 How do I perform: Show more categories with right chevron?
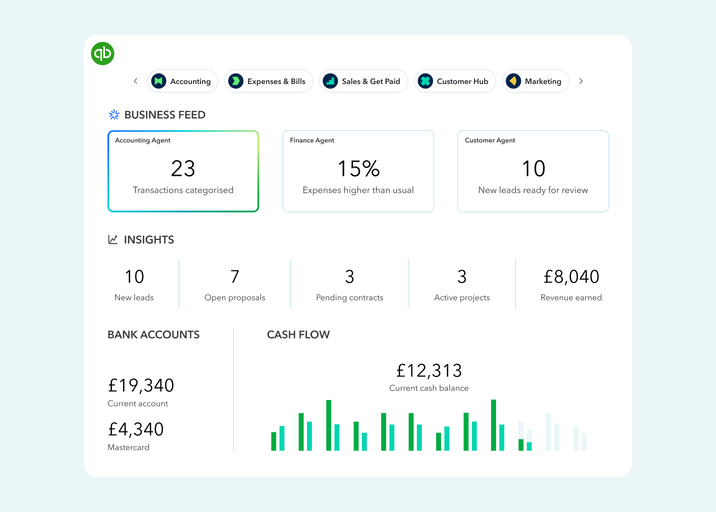point(581,81)
